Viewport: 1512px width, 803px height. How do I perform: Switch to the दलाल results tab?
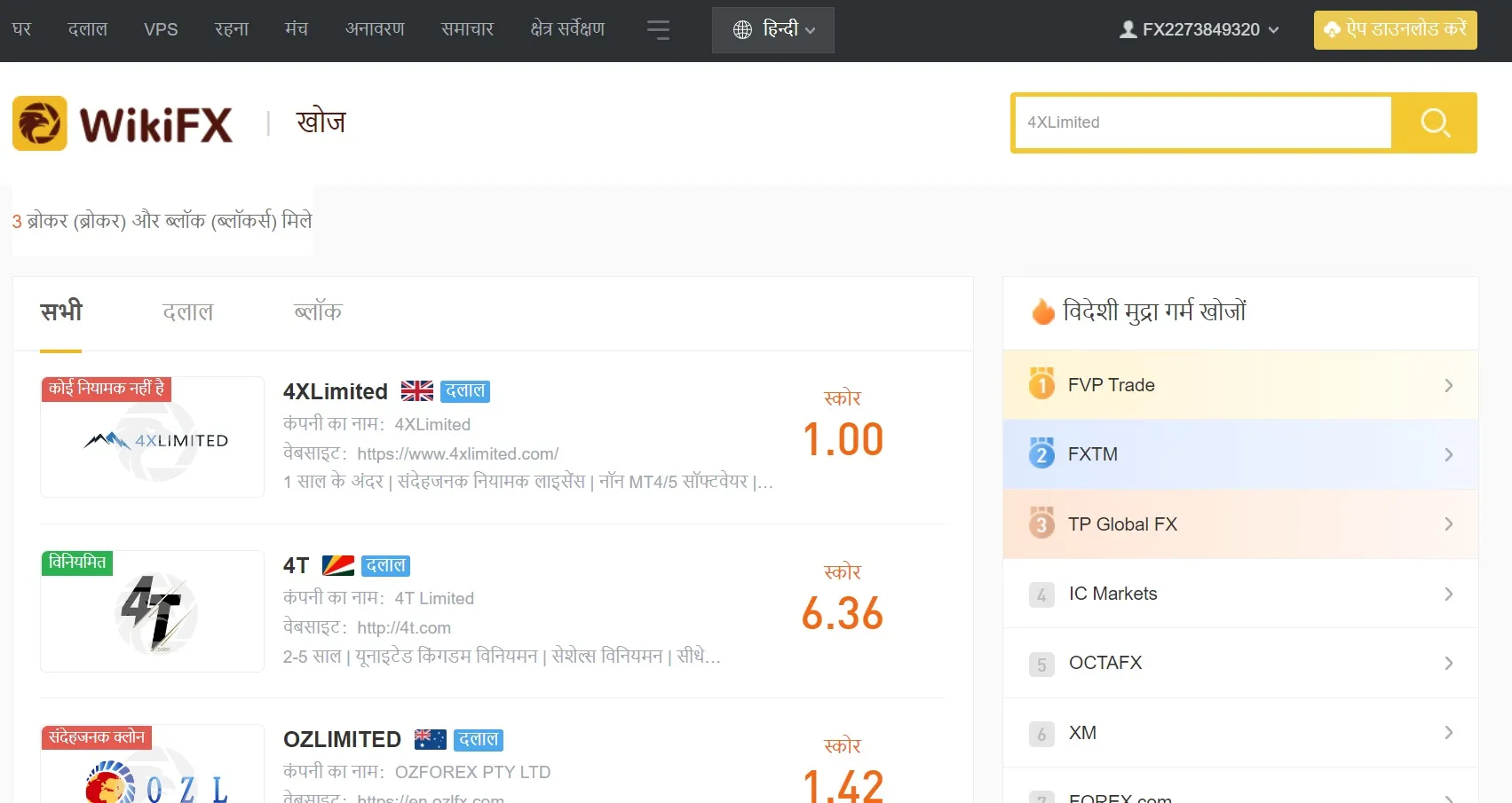(x=187, y=311)
